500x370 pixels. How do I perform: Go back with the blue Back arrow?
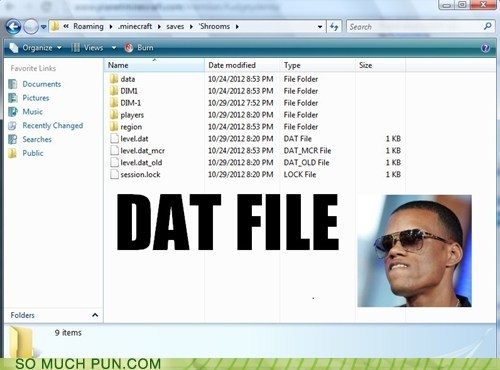tap(13, 27)
